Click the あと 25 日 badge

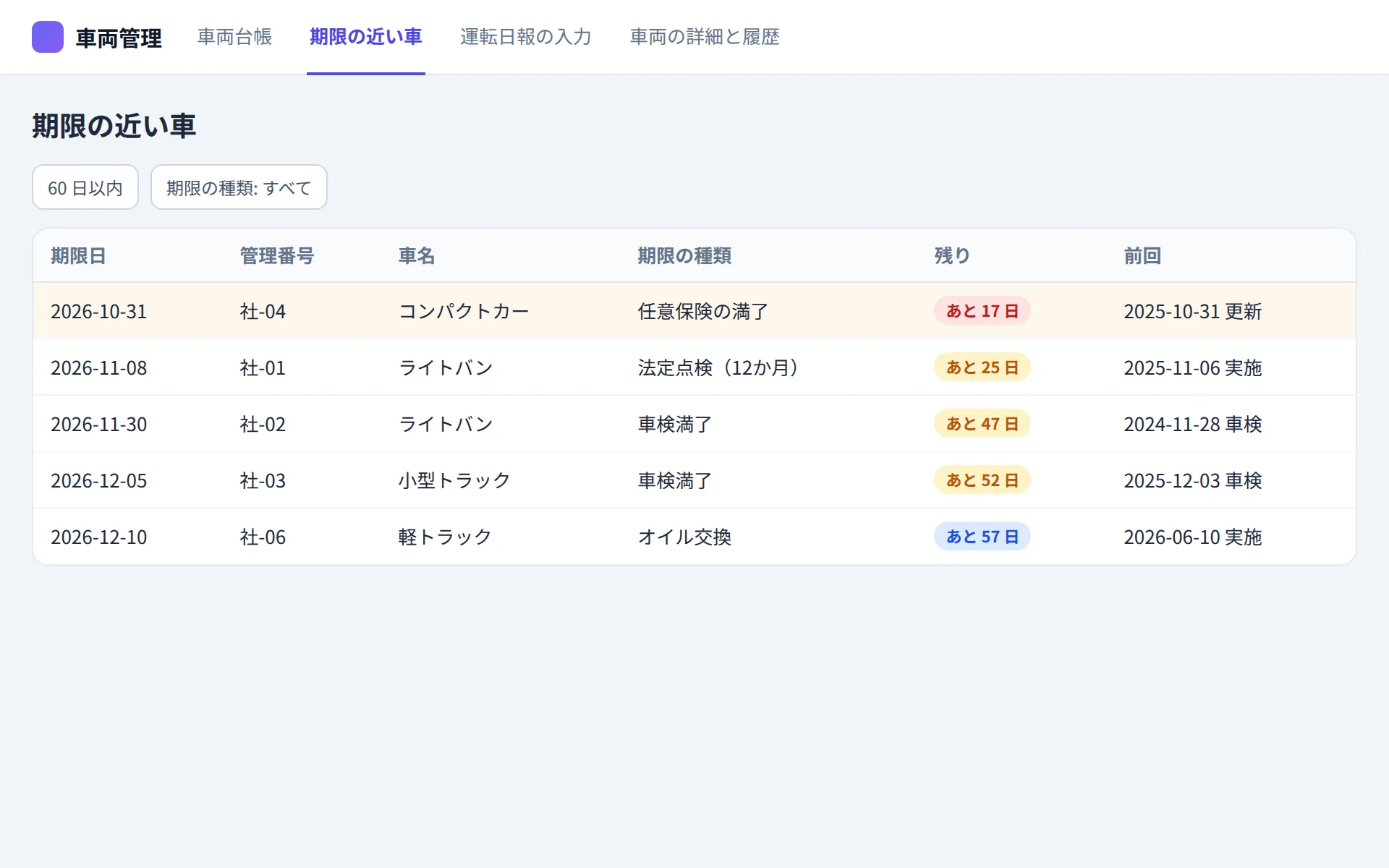[x=982, y=367]
